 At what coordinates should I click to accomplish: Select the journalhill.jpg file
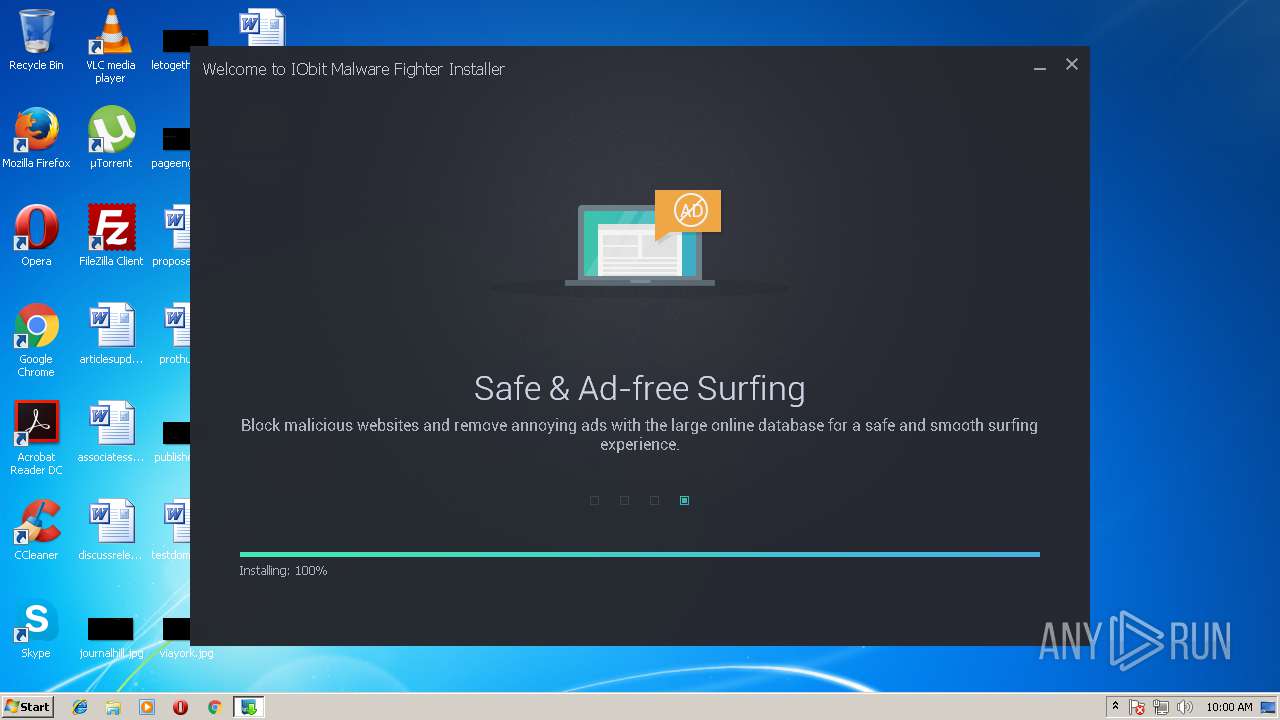point(110,637)
